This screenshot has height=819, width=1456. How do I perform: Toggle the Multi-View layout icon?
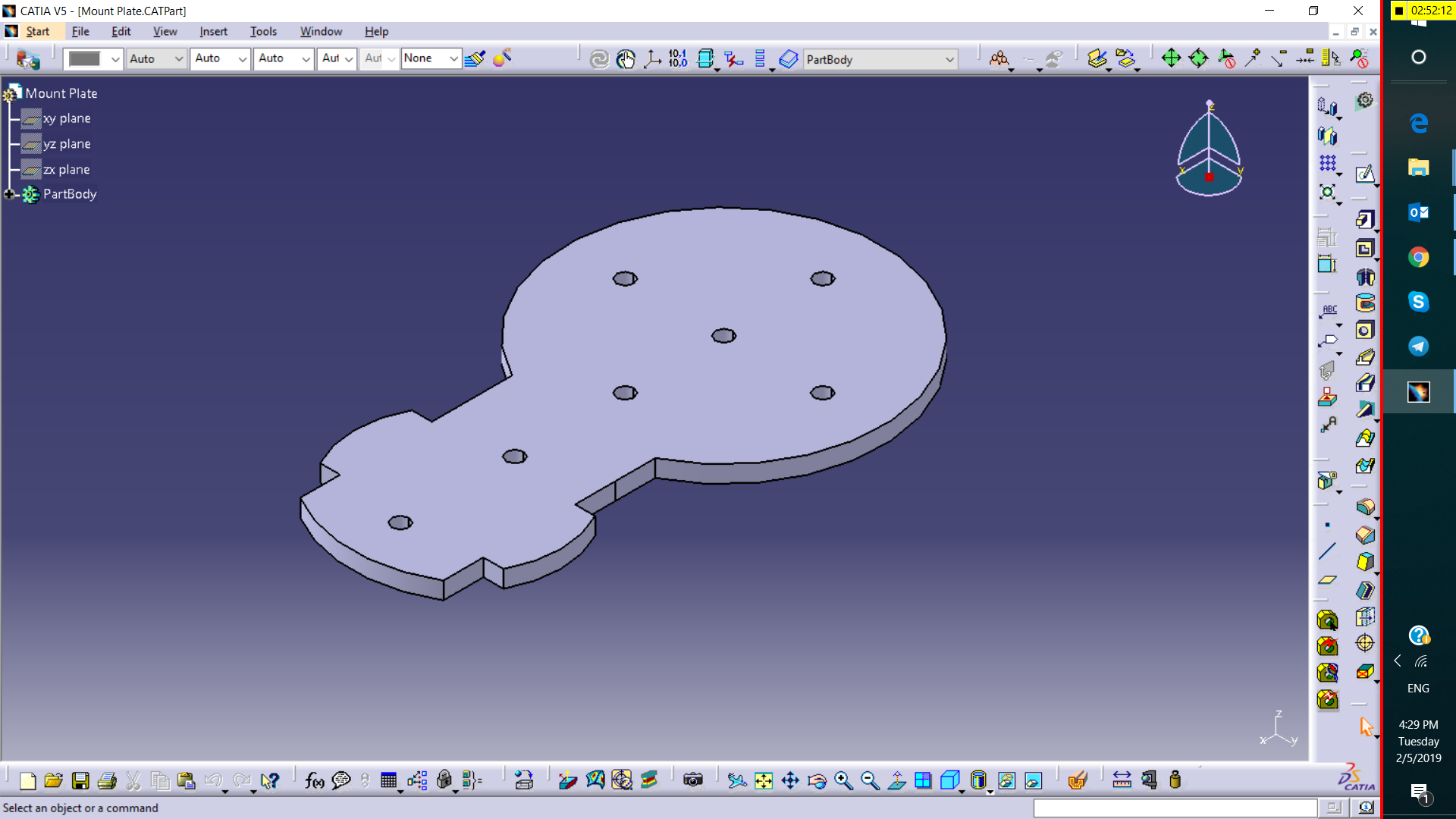923,780
